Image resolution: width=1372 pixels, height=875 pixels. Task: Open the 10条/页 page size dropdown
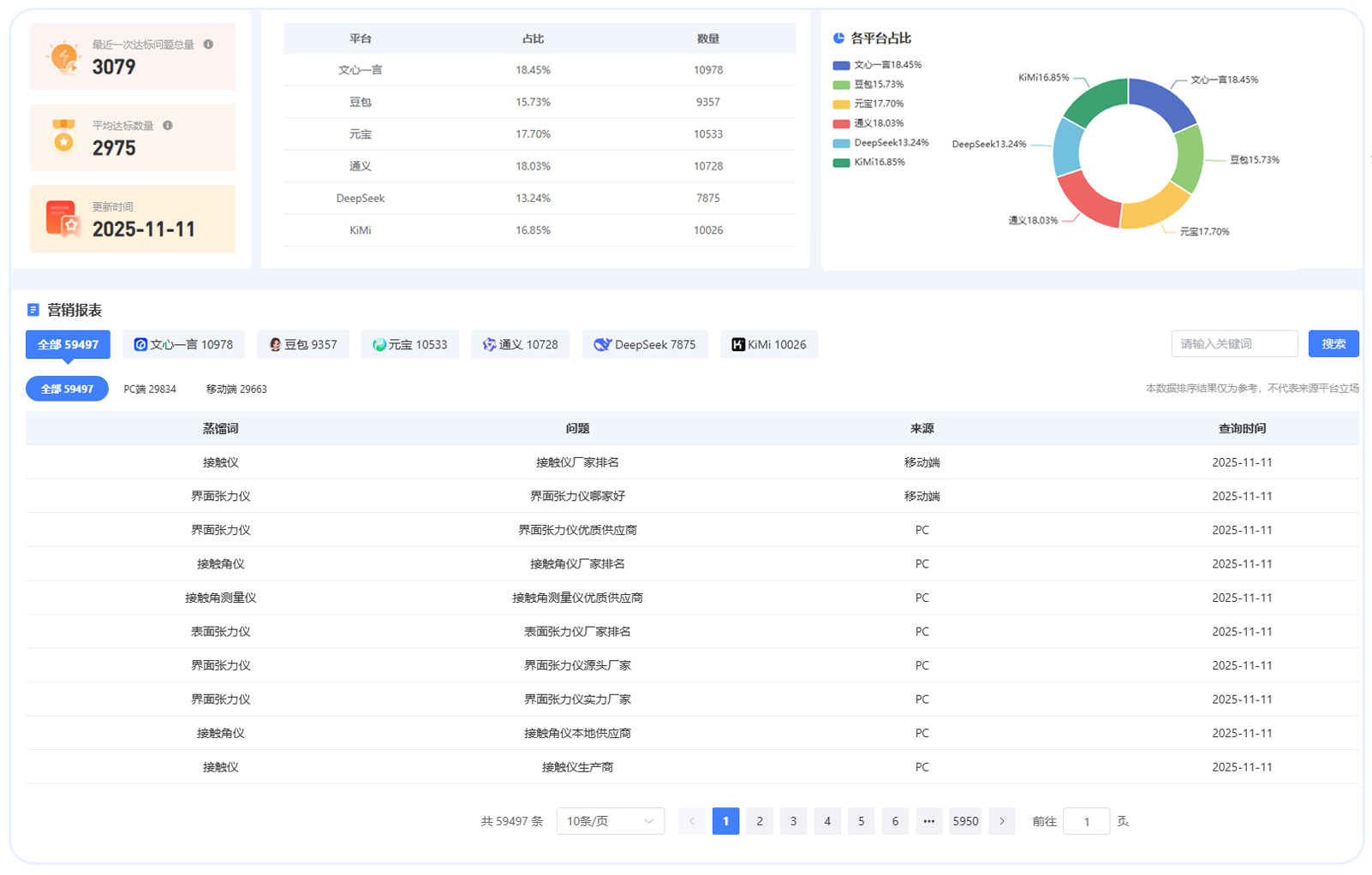tap(610, 821)
